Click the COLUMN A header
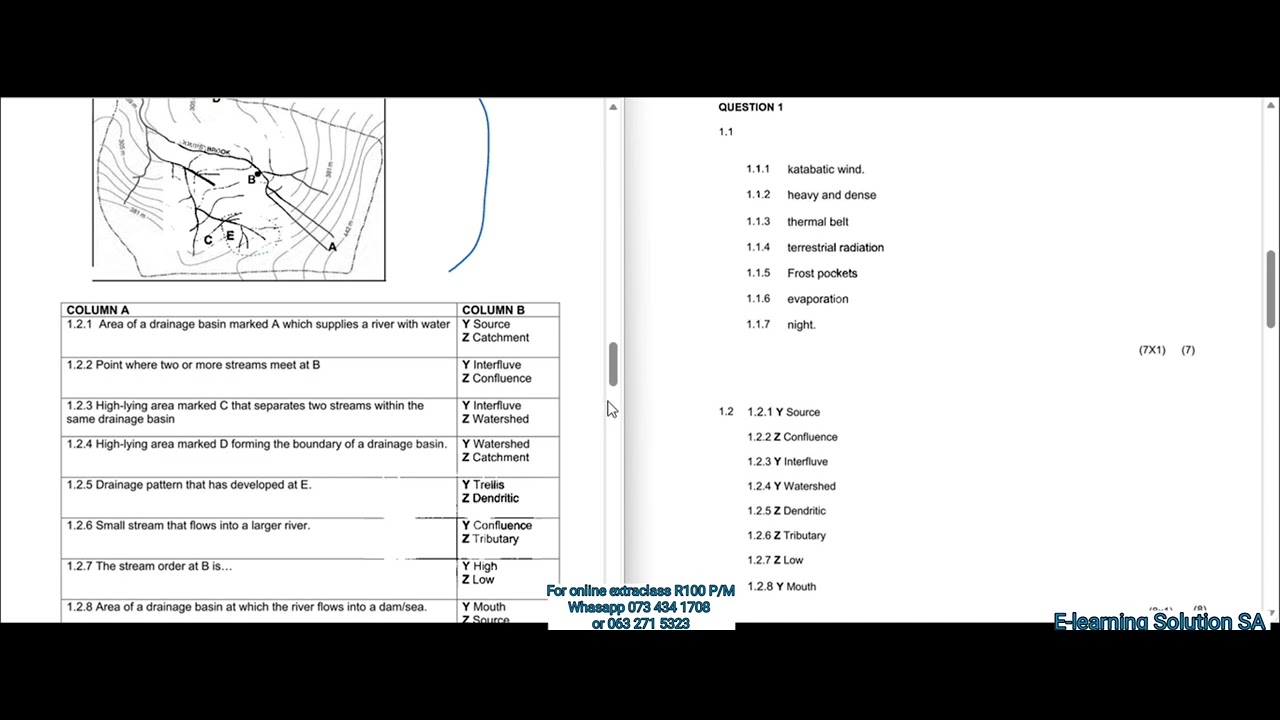1280x720 pixels. (x=98, y=310)
